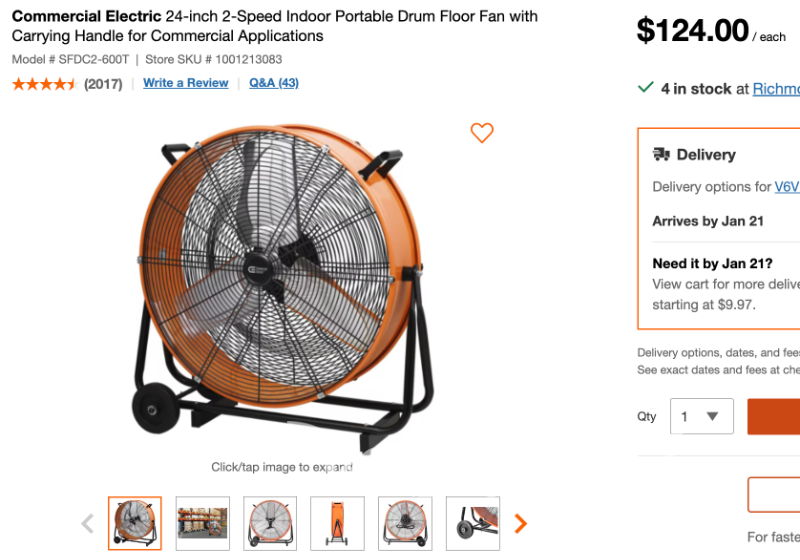Select the rear-view fan thumbnail
This screenshot has width=800, height=560.
(405, 523)
